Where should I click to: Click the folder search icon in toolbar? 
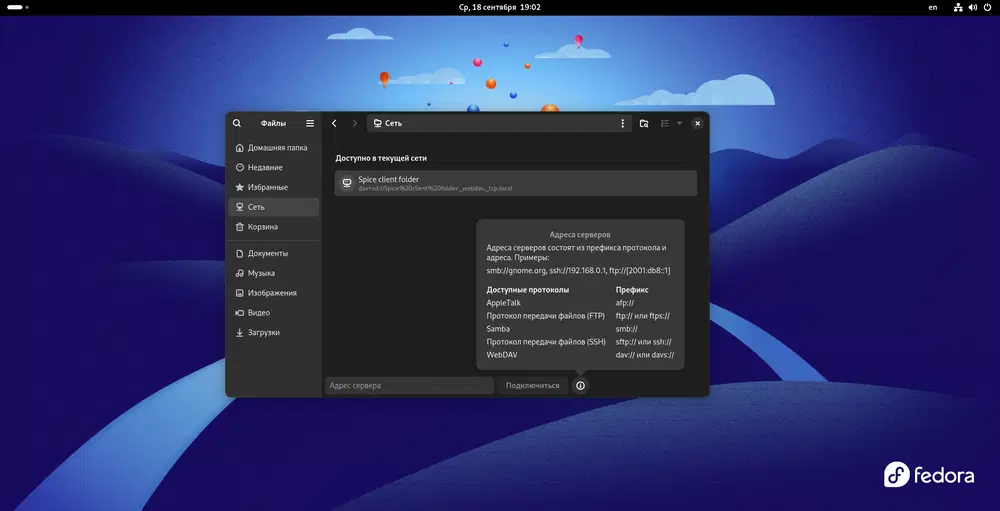tap(644, 123)
